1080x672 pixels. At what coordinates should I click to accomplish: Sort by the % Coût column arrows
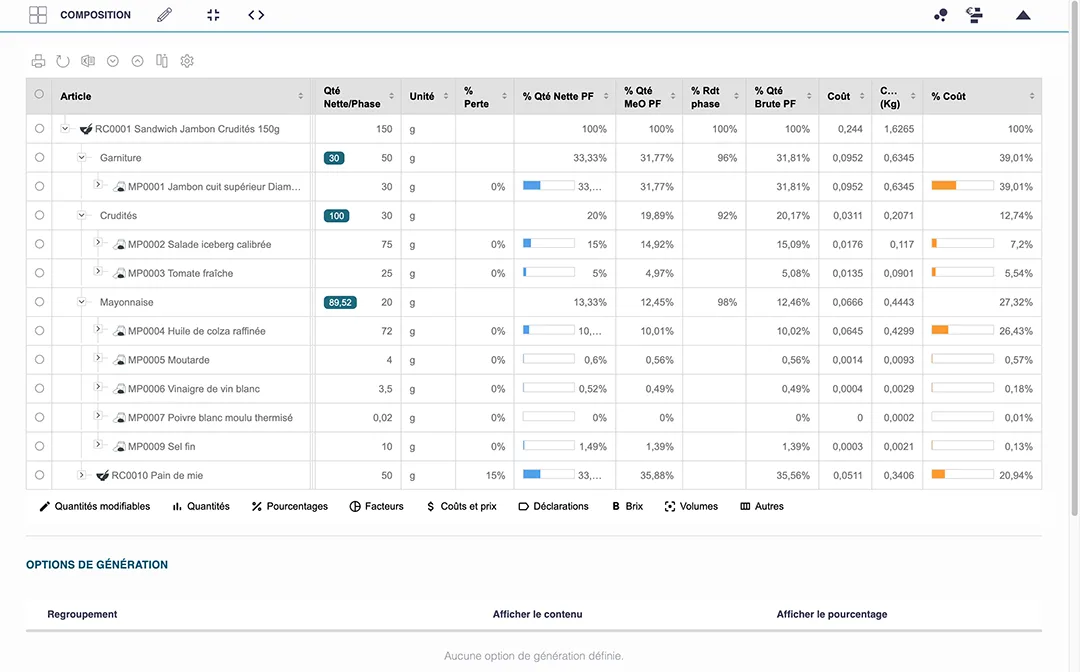1032,96
